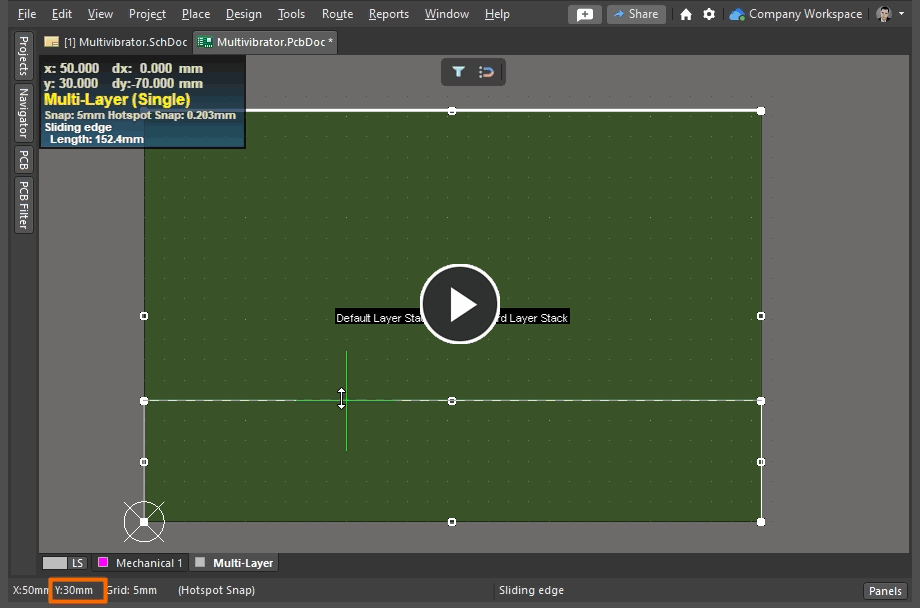Viewport: 920px width, 608px height.
Task: Select the filter icon in the toolbar
Action: click(459, 72)
